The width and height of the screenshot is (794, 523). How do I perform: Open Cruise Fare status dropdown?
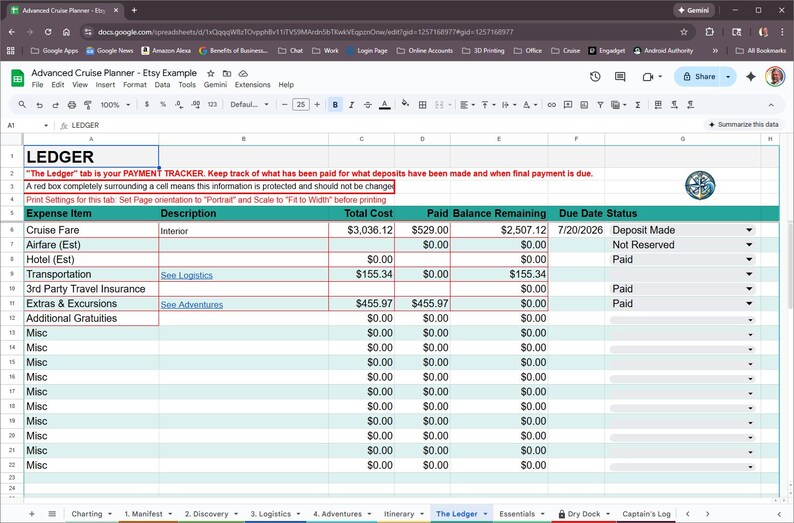click(x=749, y=230)
